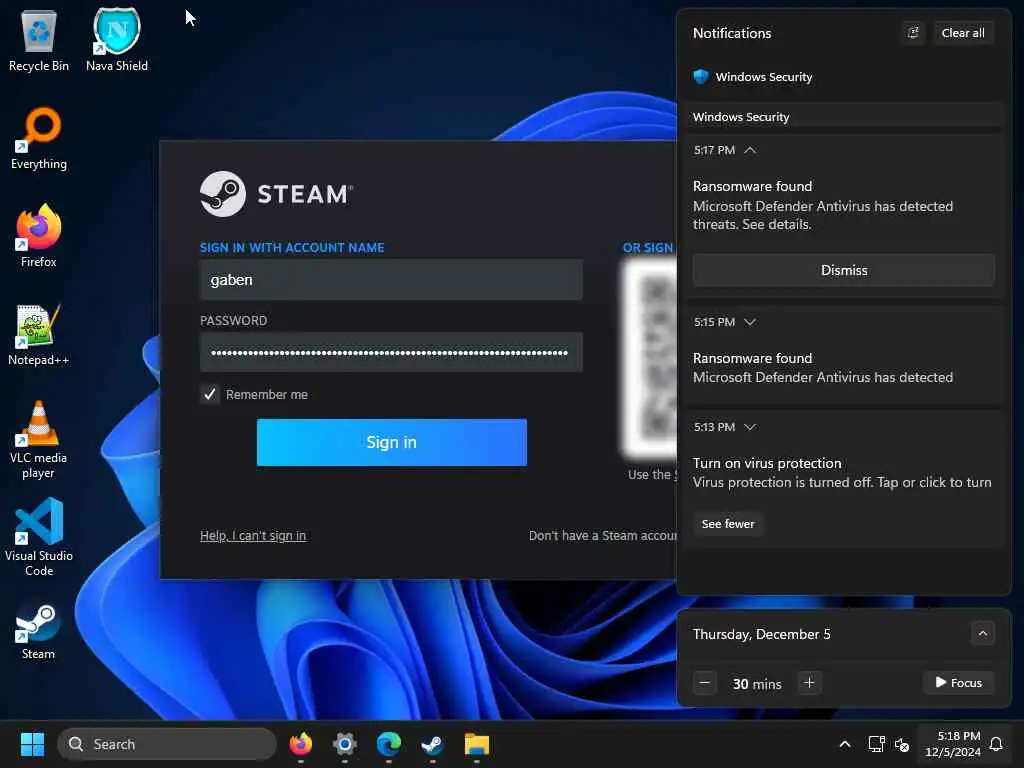Click the blurred QR code sign-in image

coord(650,359)
